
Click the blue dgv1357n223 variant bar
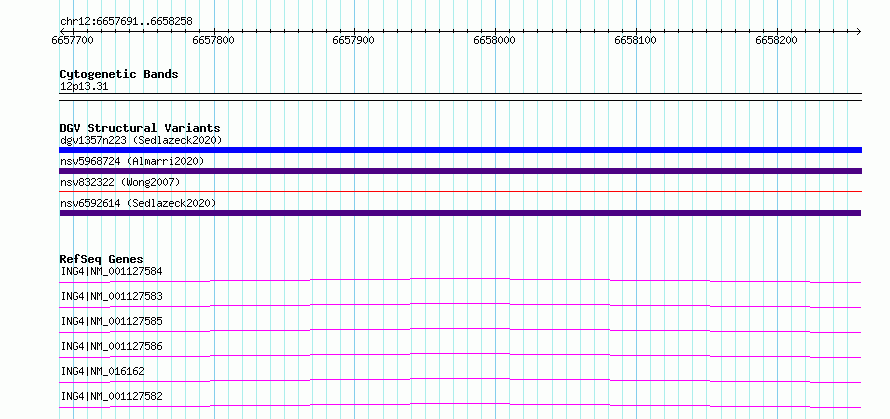[x=460, y=150]
